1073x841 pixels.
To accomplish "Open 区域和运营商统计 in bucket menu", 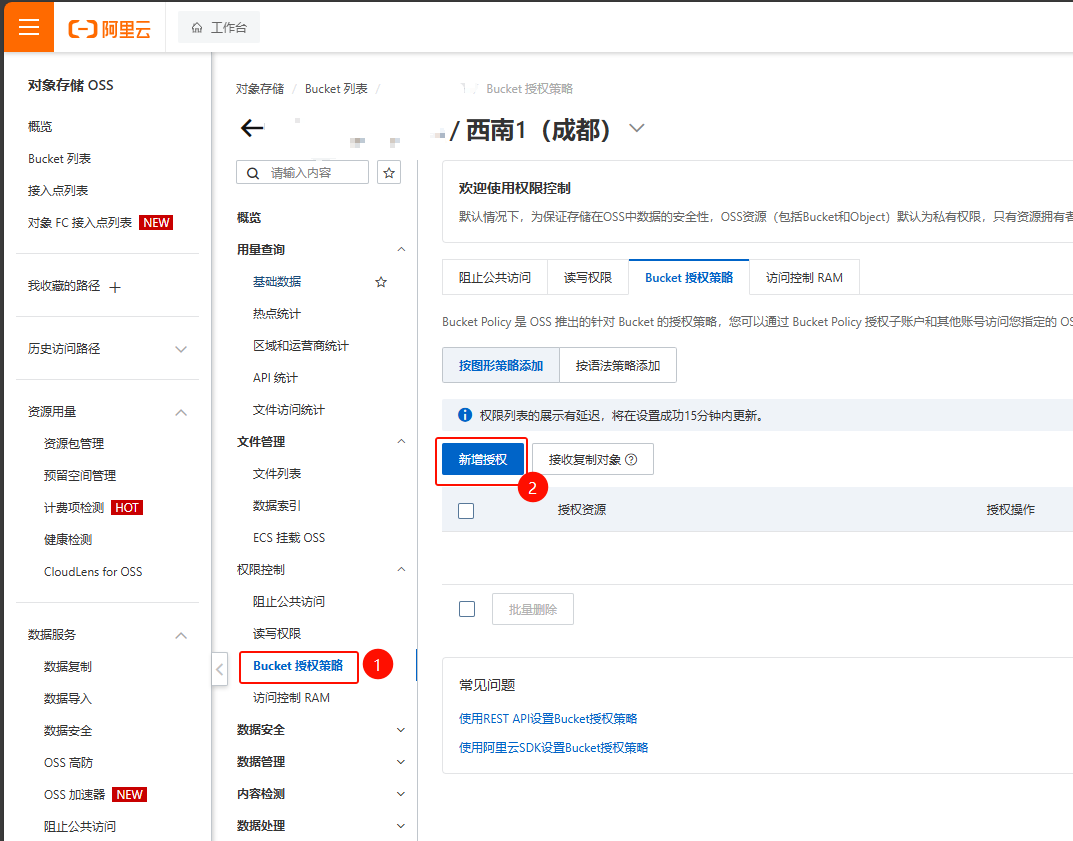I will pyautogui.click(x=300, y=346).
